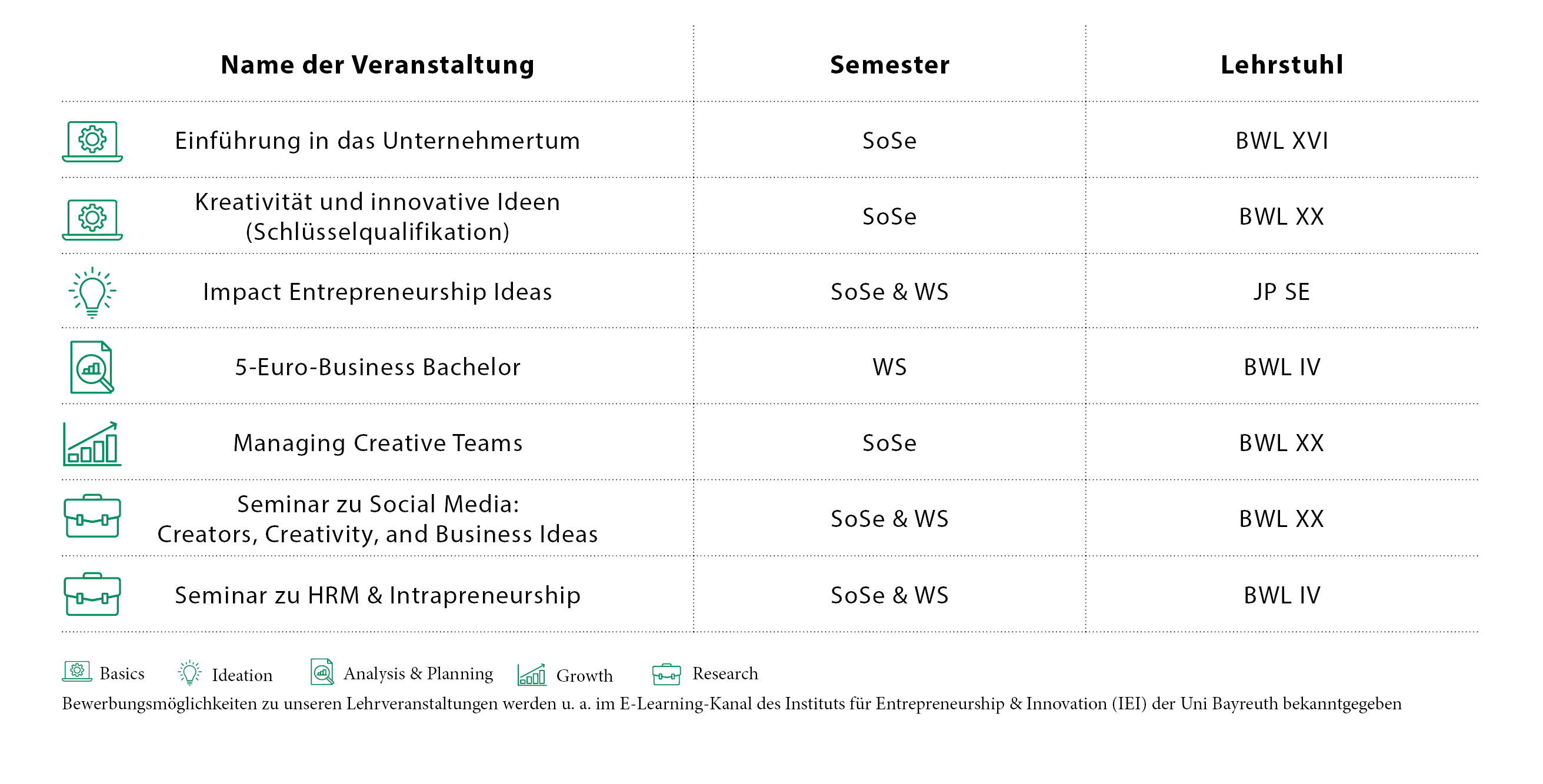Click the Research legend briefcase icon
Screen dimensions: 1543x784
pos(666,675)
